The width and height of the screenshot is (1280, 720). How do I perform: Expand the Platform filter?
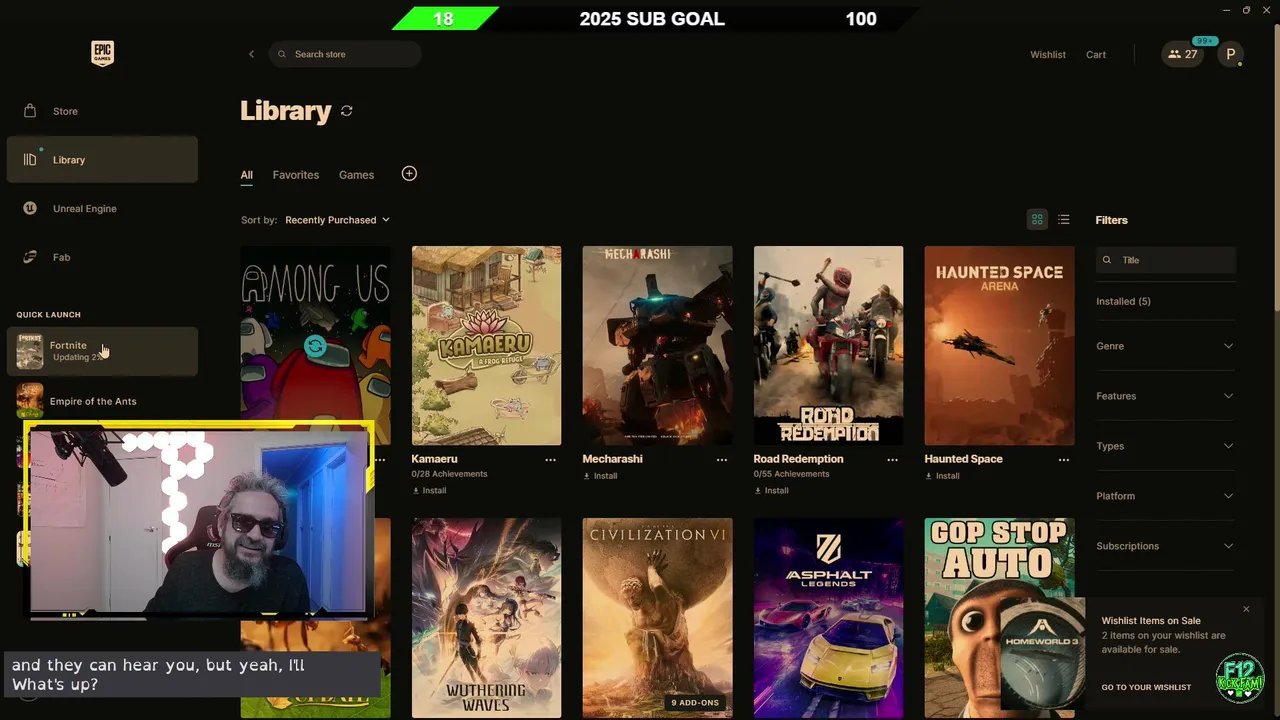tap(1166, 496)
